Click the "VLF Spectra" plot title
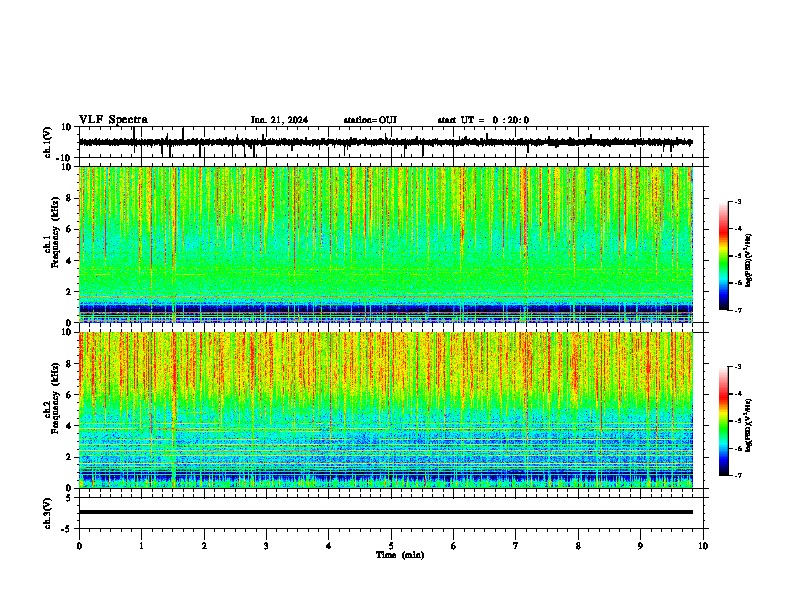The height and width of the screenshot is (612, 792). 113,120
